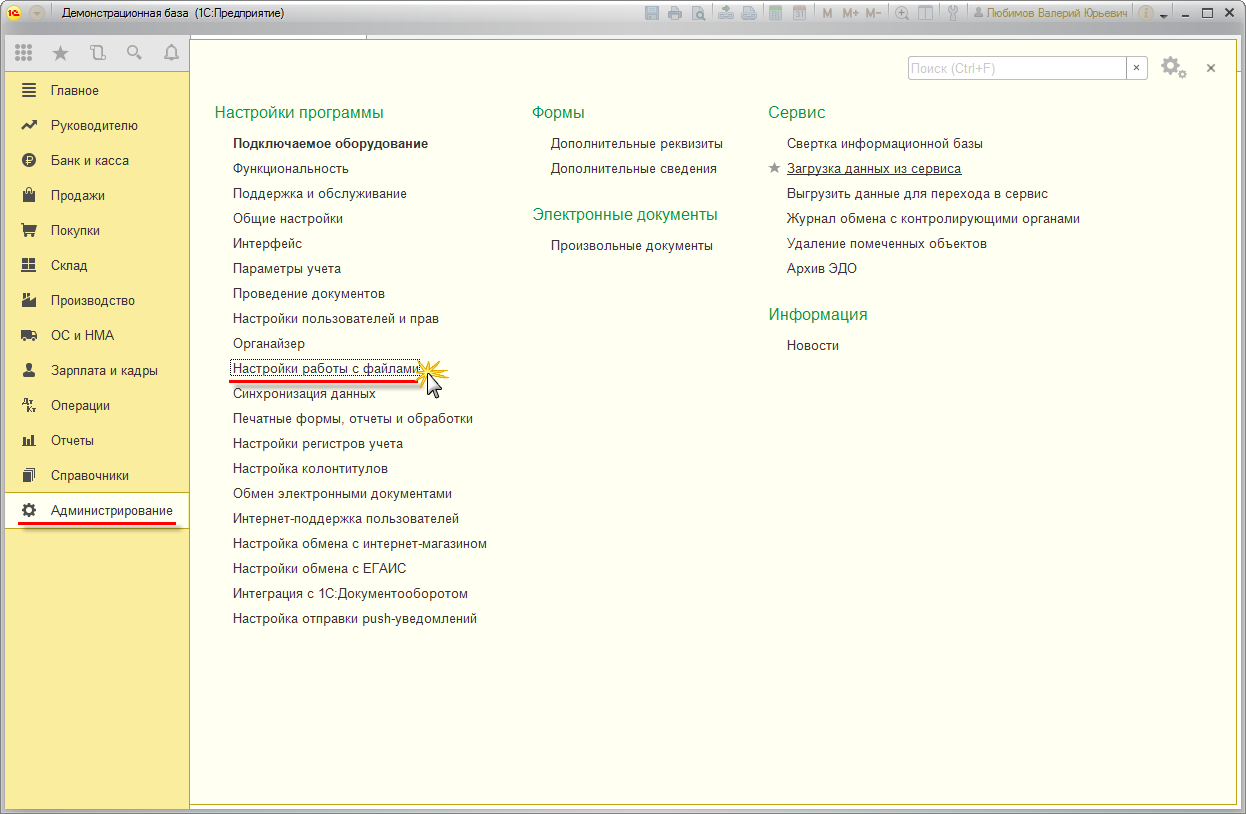This screenshot has width=1246, height=814.
Task: Click the M+ memory add button
Action: [x=850, y=13]
